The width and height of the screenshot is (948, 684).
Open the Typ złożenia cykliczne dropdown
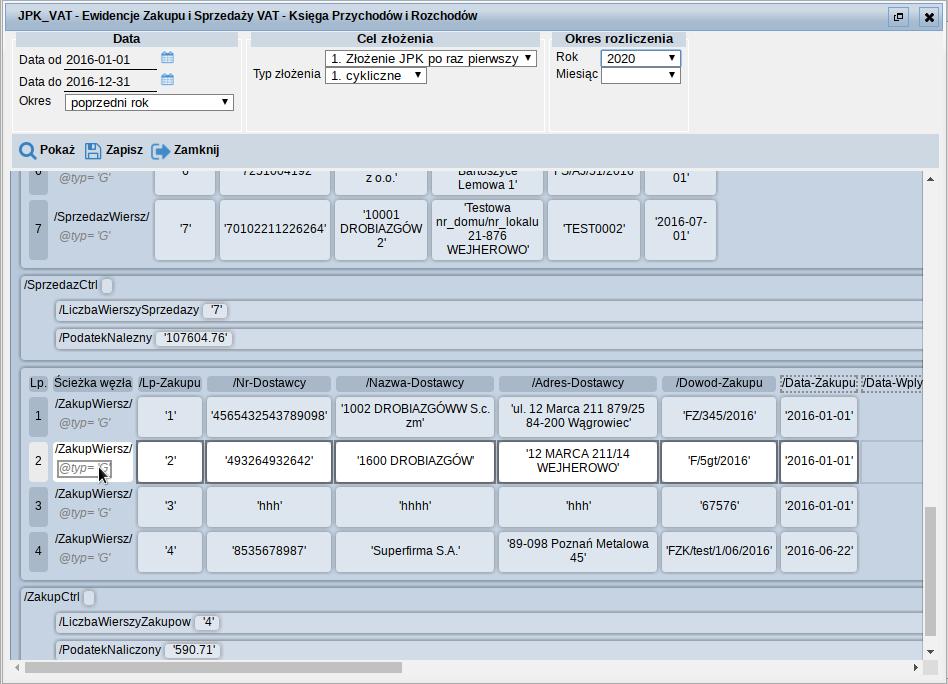tap(376, 76)
